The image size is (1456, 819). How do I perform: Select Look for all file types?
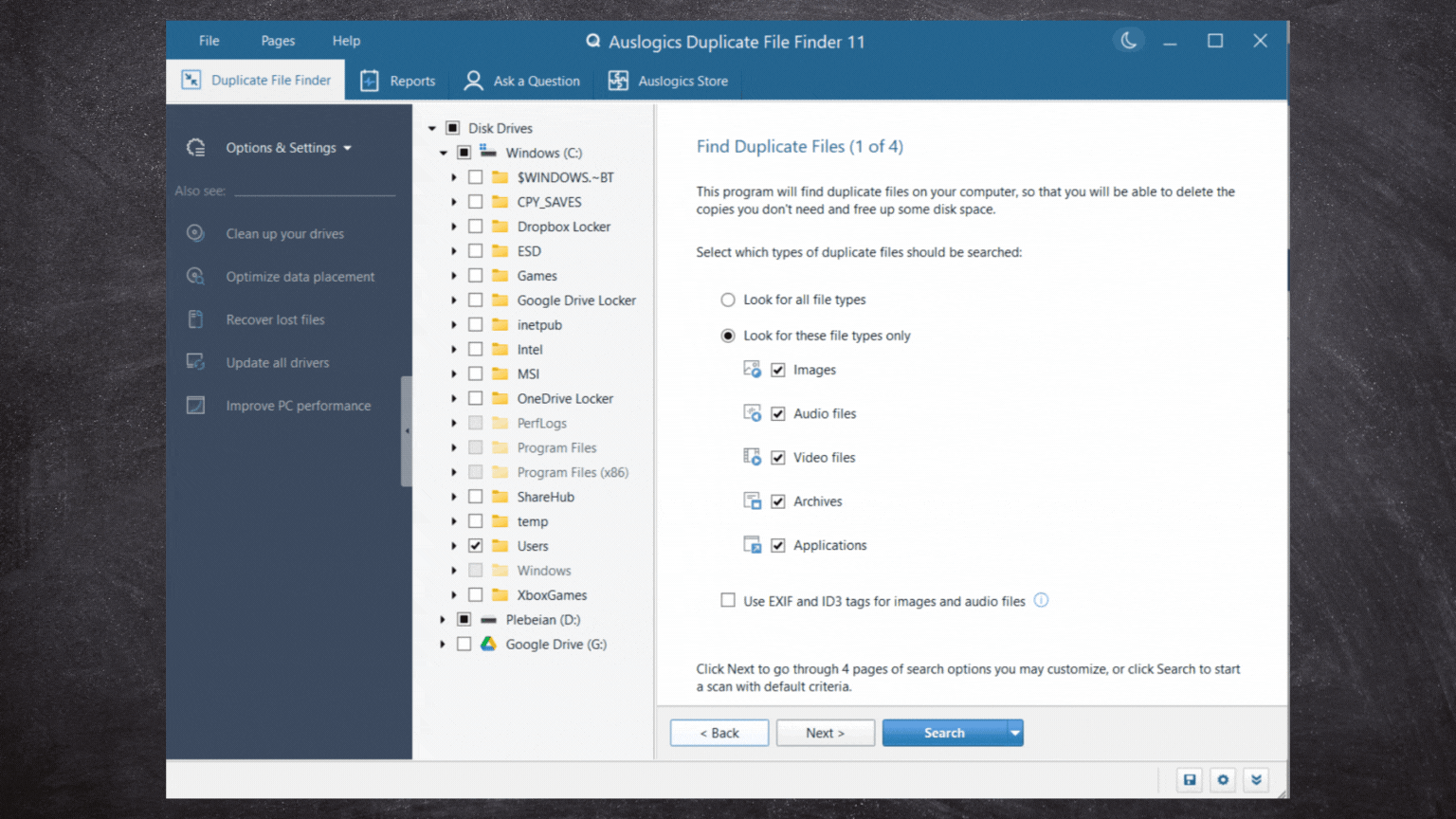click(728, 300)
